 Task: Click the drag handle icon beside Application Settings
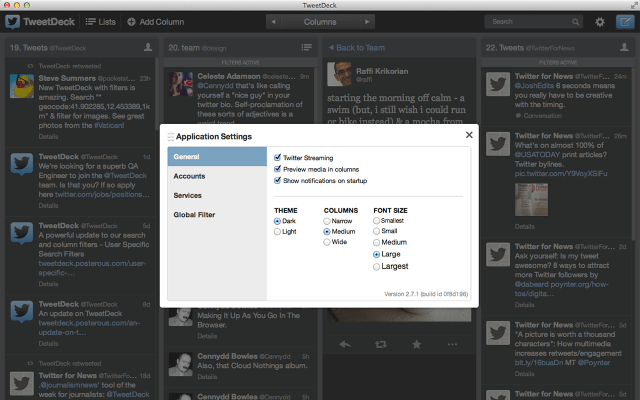pyautogui.click(x=171, y=137)
